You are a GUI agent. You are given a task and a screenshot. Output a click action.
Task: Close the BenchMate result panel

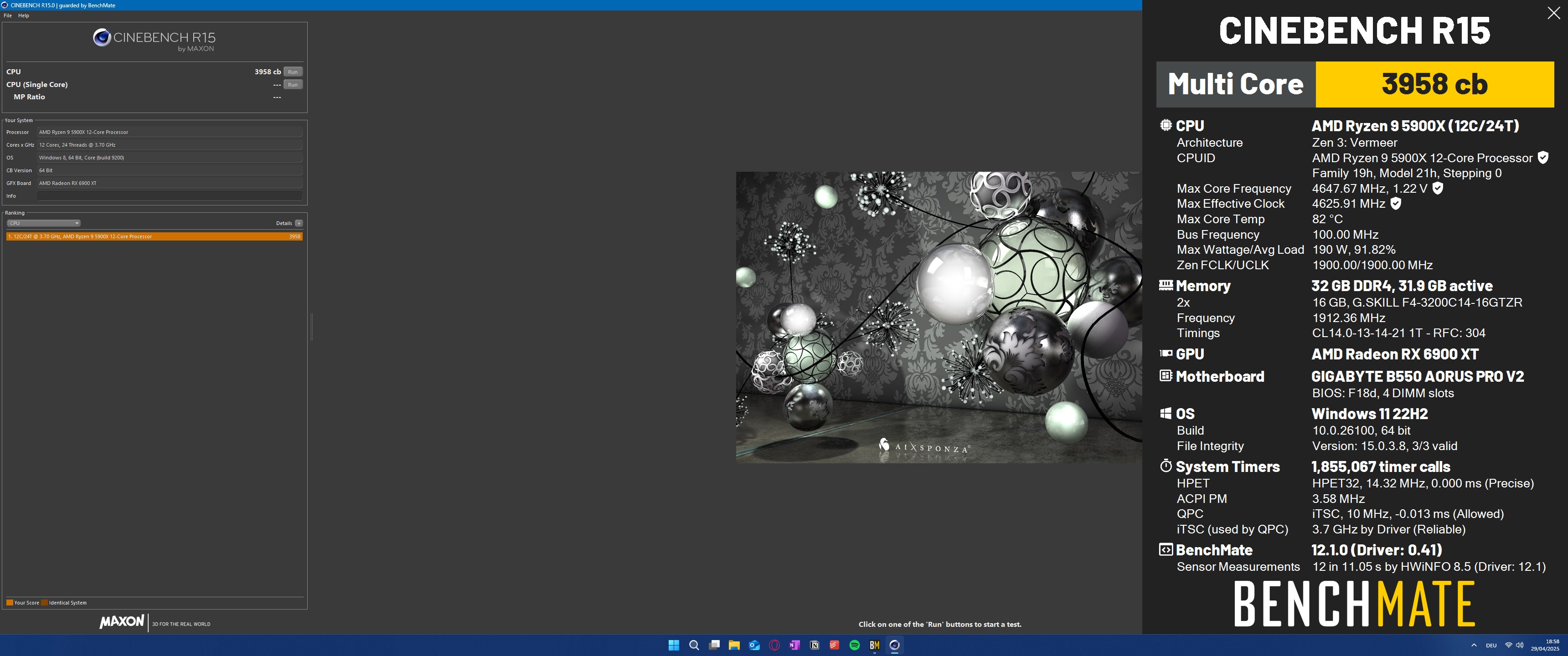pyautogui.click(x=1553, y=13)
